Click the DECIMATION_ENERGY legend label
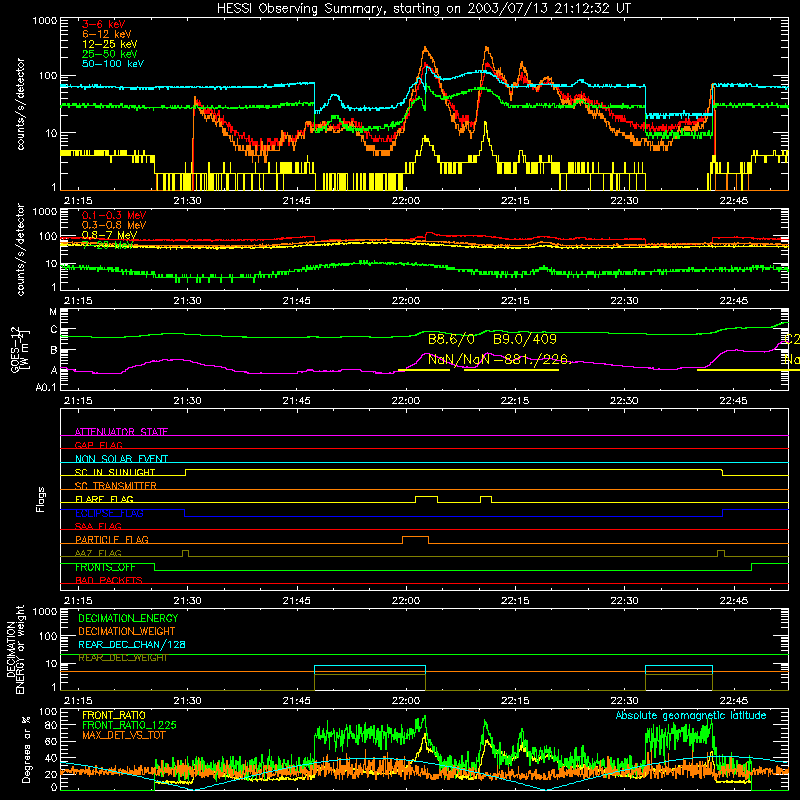 click(128, 618)
